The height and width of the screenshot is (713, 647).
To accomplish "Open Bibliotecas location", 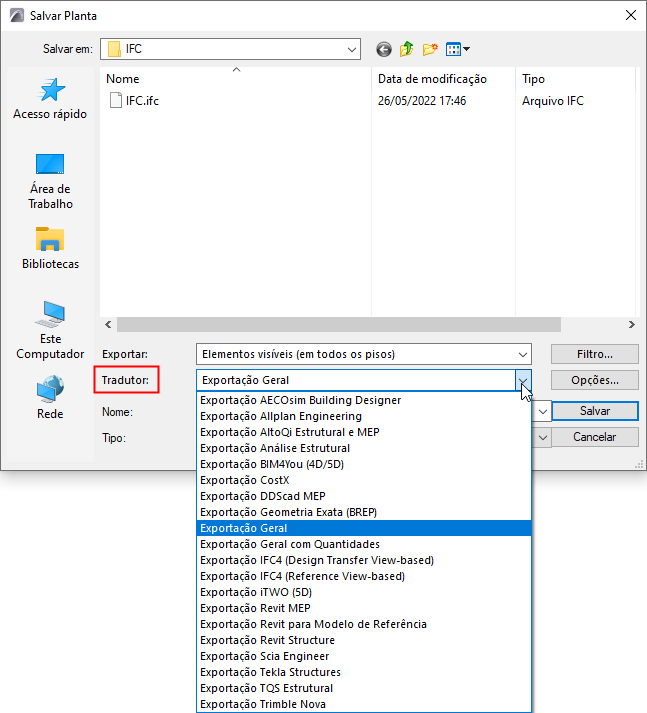I will tap(50, 248).
